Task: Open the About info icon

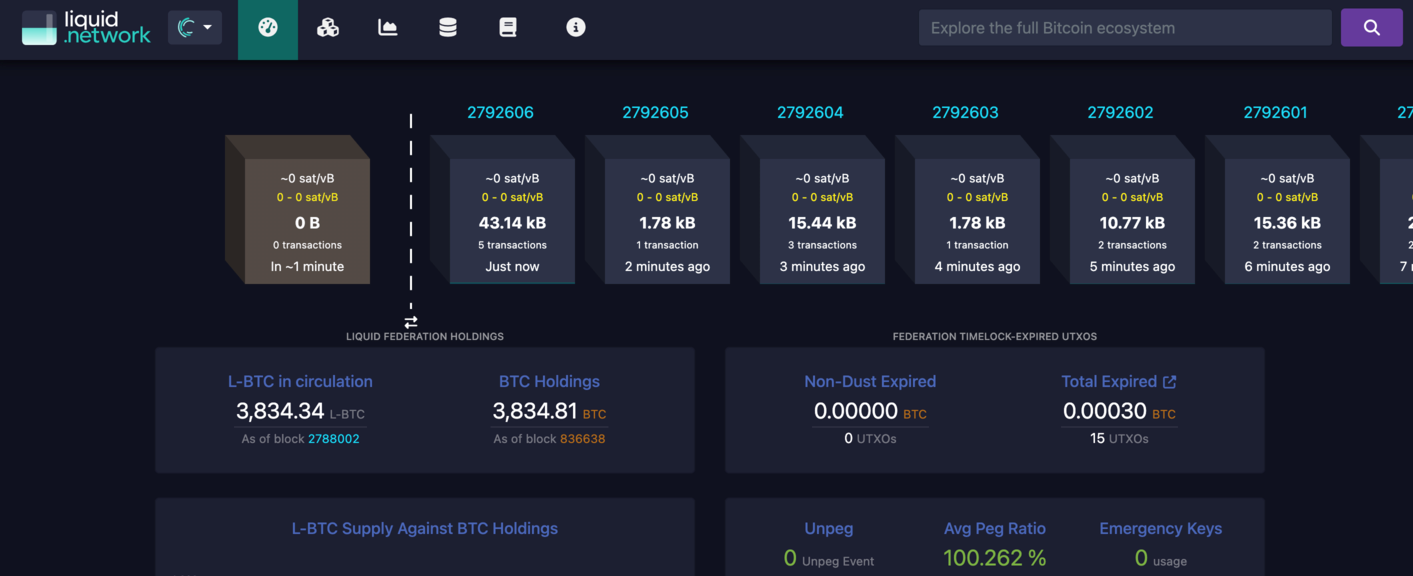Action: click(x=576, y=28)
